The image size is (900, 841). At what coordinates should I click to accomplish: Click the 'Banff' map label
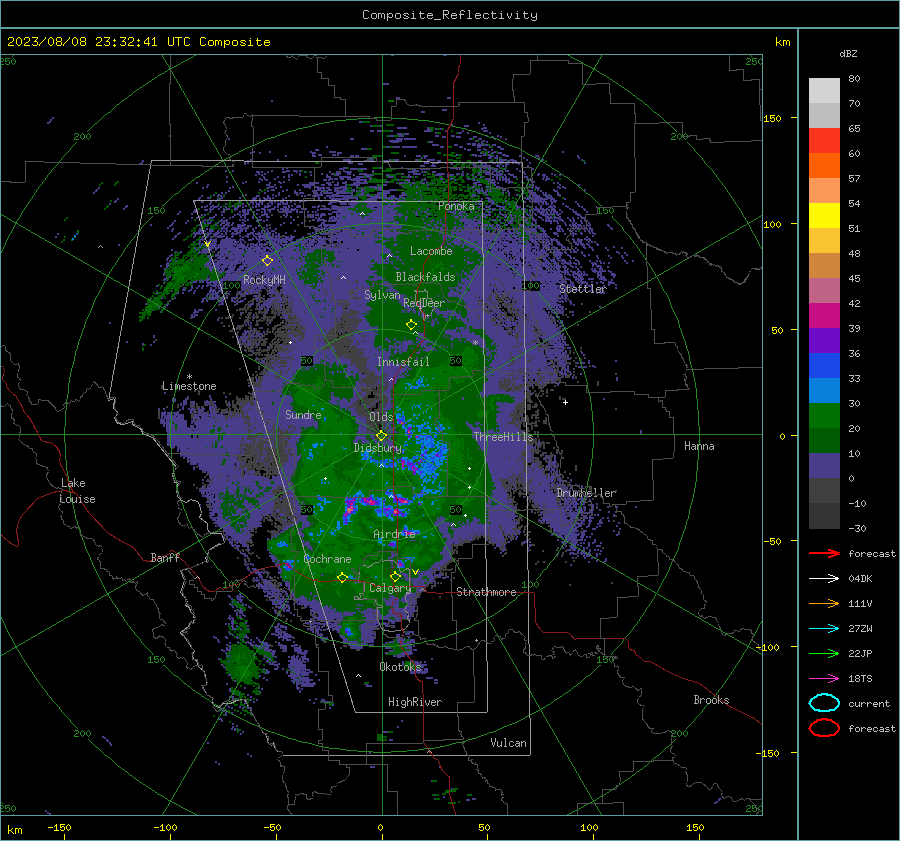pyautogui.click(x=165, y=557)
